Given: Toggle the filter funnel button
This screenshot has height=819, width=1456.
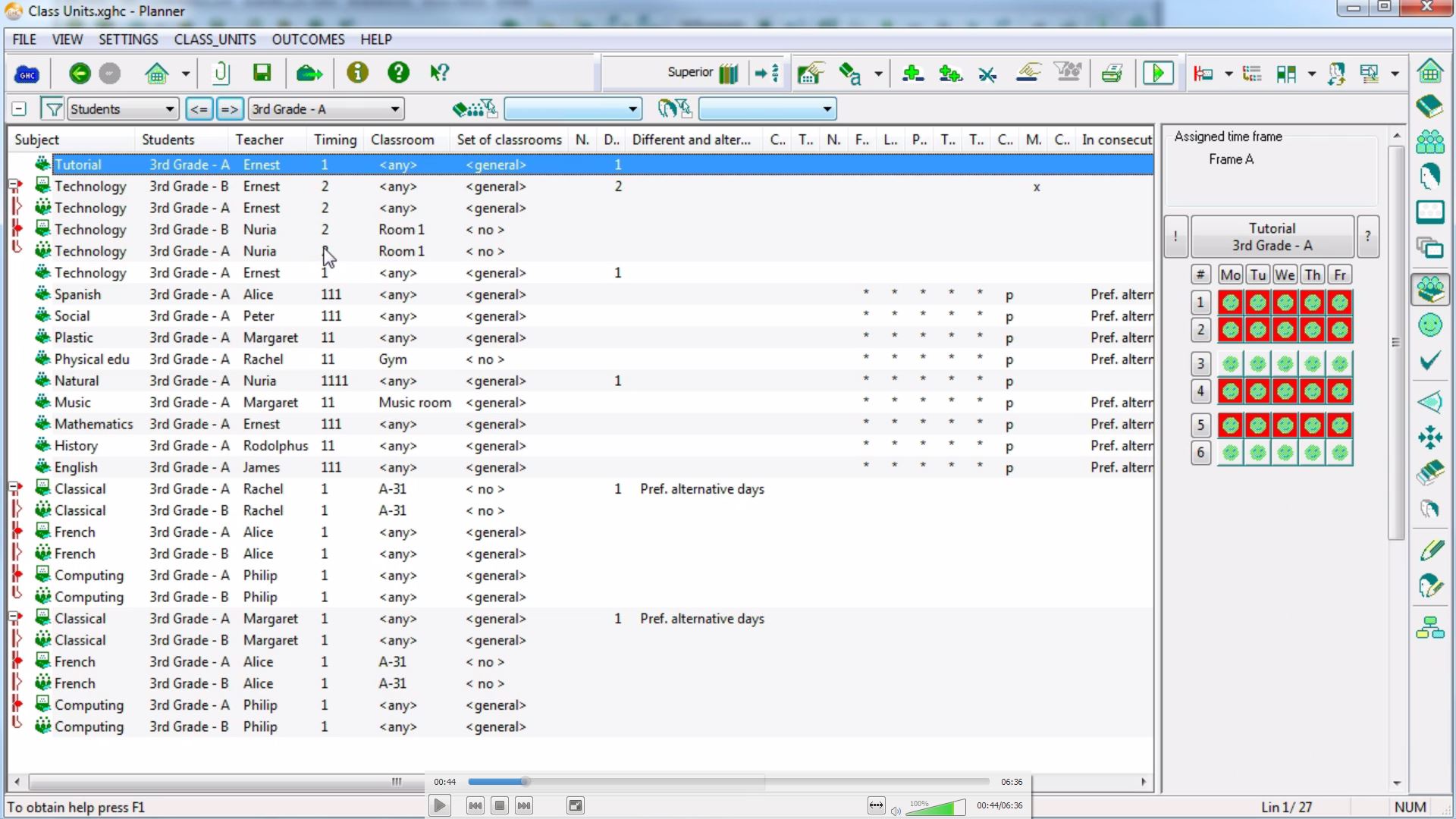Looking at the screenshot, I should coord(53,109).
